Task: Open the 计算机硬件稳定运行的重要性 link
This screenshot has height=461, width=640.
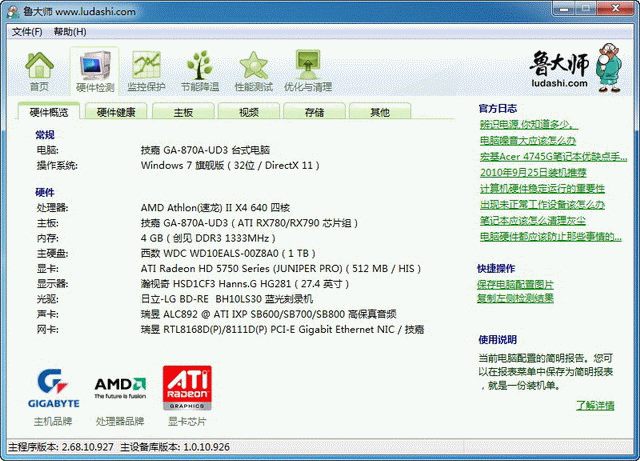Action: click(542, 188)
